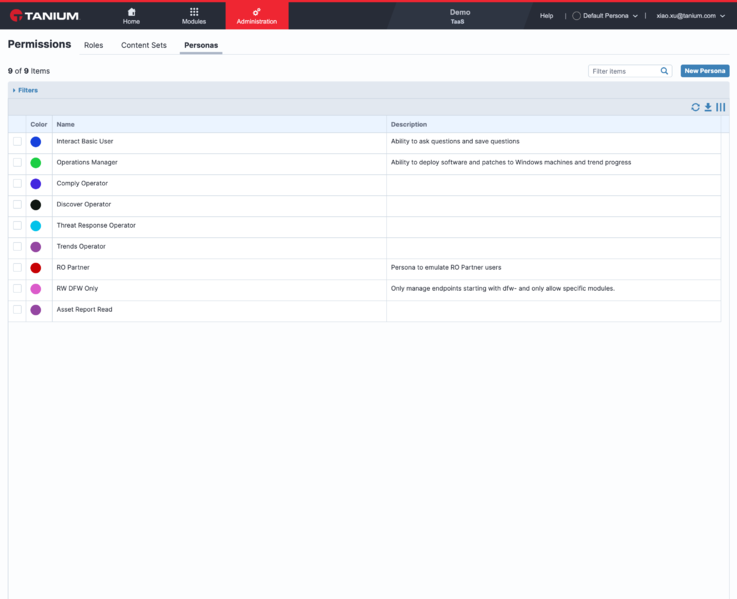This screenshot has width=737, height=599.
Task: Open the Default Persona dropdown
Action: 605,16
